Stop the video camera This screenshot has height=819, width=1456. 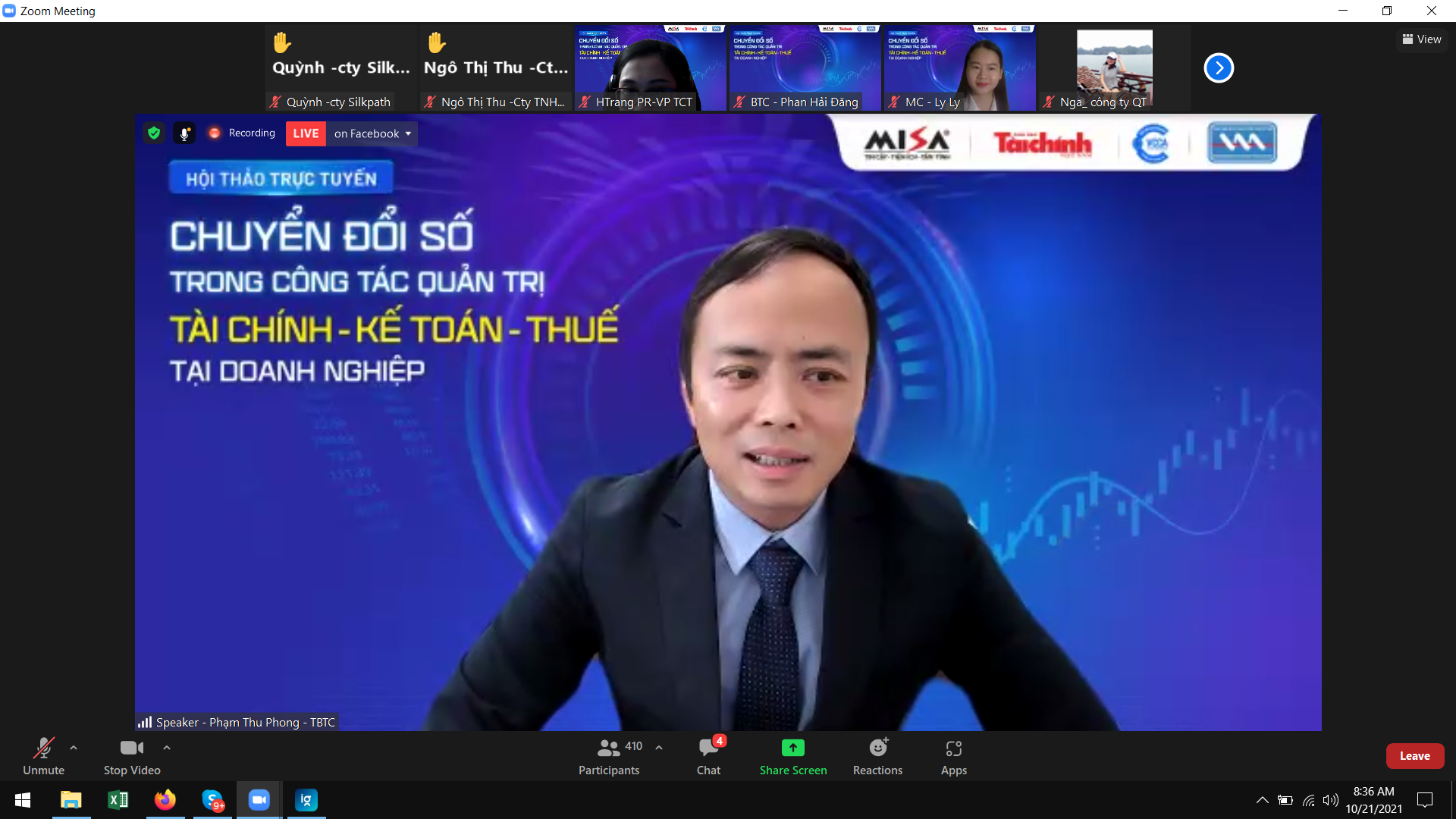tap(132, 757)
